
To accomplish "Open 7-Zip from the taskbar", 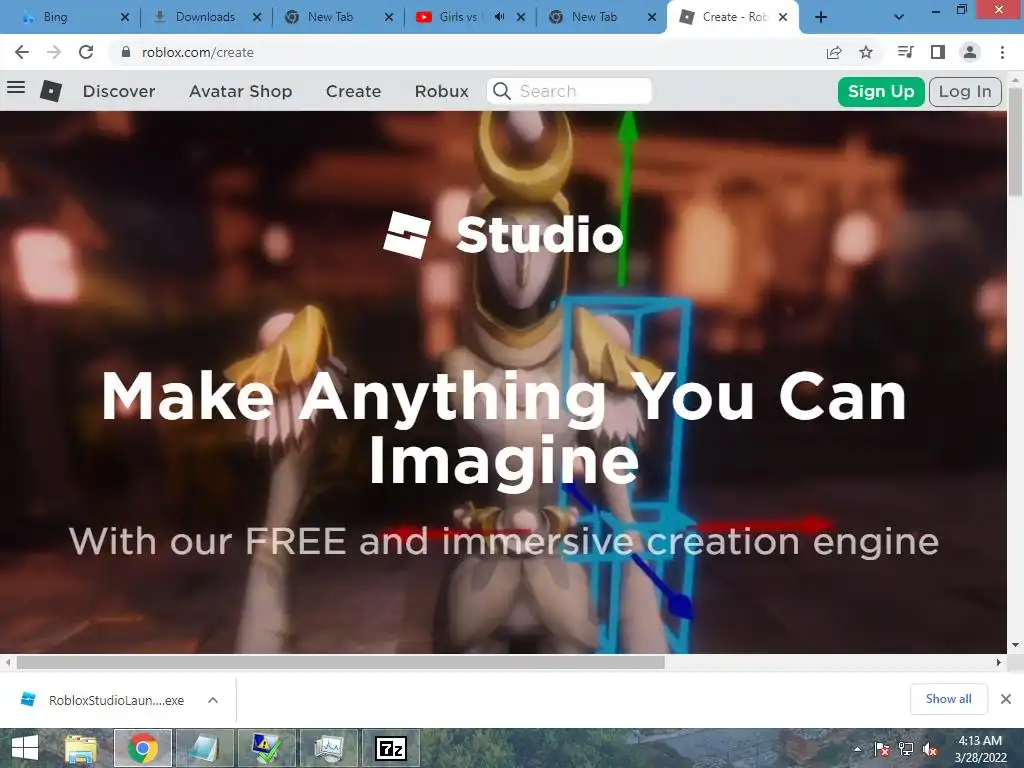I will click(391, 748).
